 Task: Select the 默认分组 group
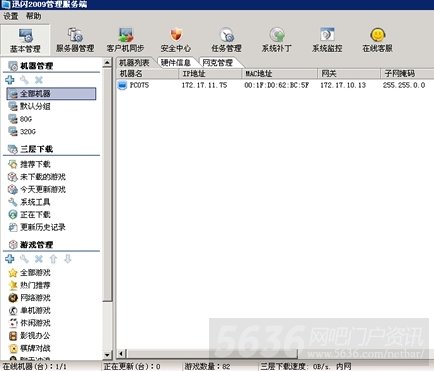pos(29,106)
